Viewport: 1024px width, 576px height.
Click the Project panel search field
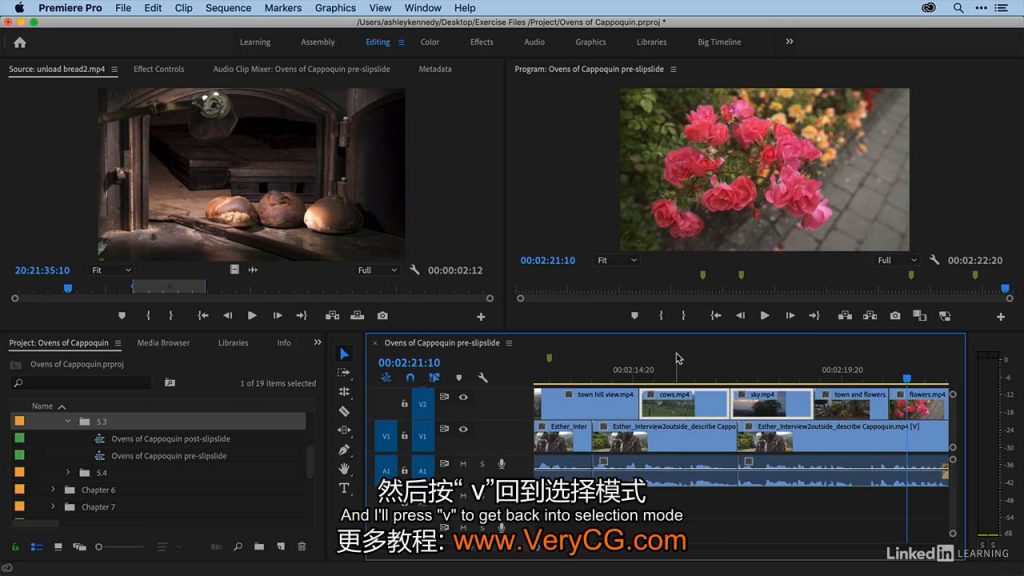82,383
